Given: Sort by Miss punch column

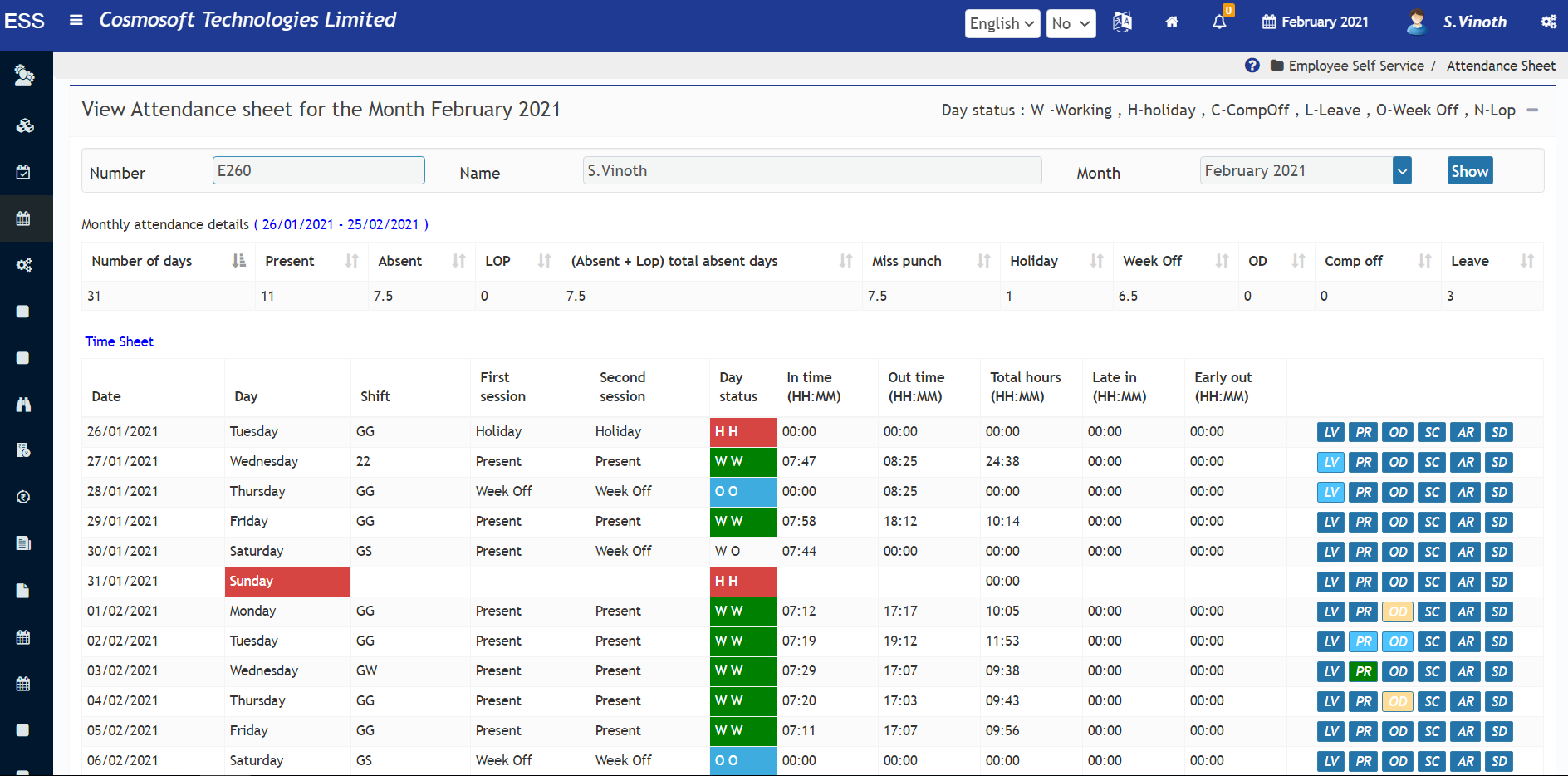Looking at the screenshot, I should pyautogui.click(x=931, y=261).
